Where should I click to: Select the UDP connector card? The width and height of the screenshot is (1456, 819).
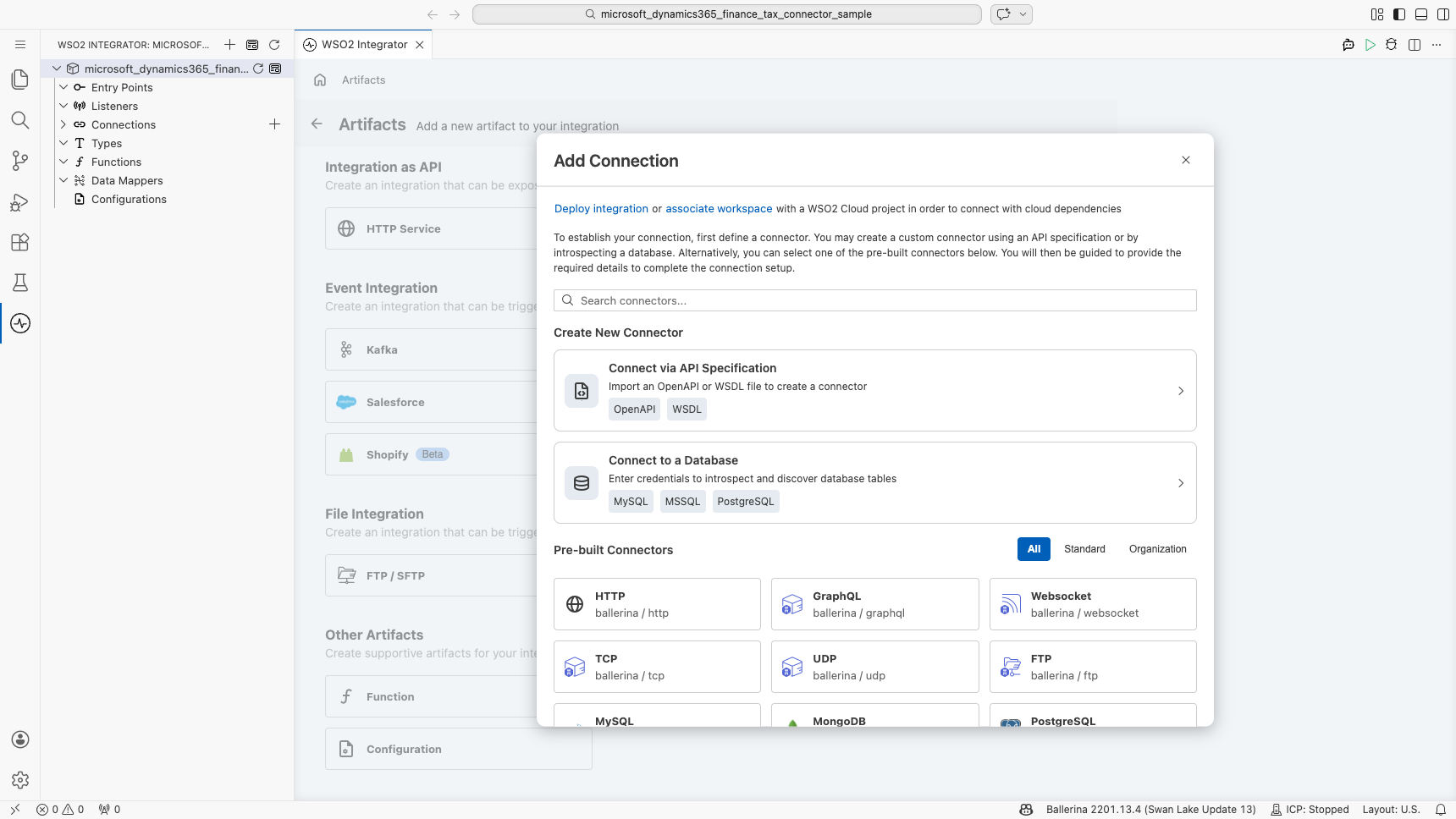pos(874,667)
